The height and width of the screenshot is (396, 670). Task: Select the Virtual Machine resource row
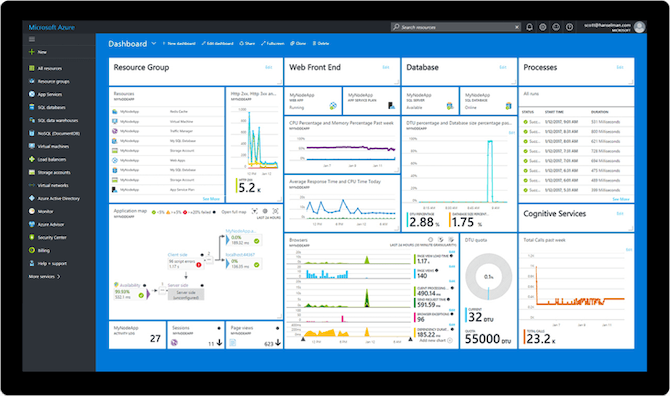pyautogui.click(x=167, y=121)
